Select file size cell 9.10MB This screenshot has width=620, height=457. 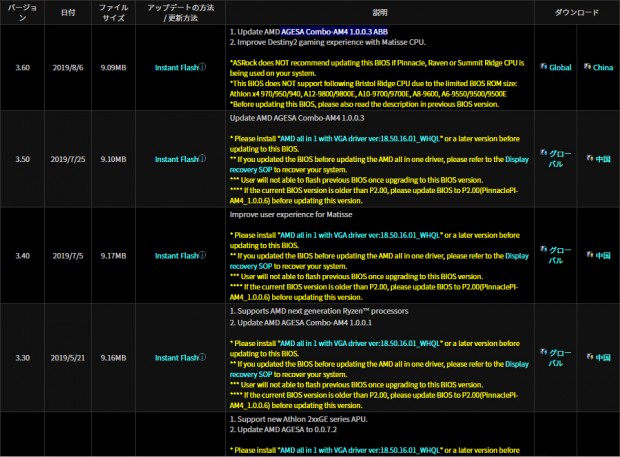pyautogui.click(x=113, y=159)
